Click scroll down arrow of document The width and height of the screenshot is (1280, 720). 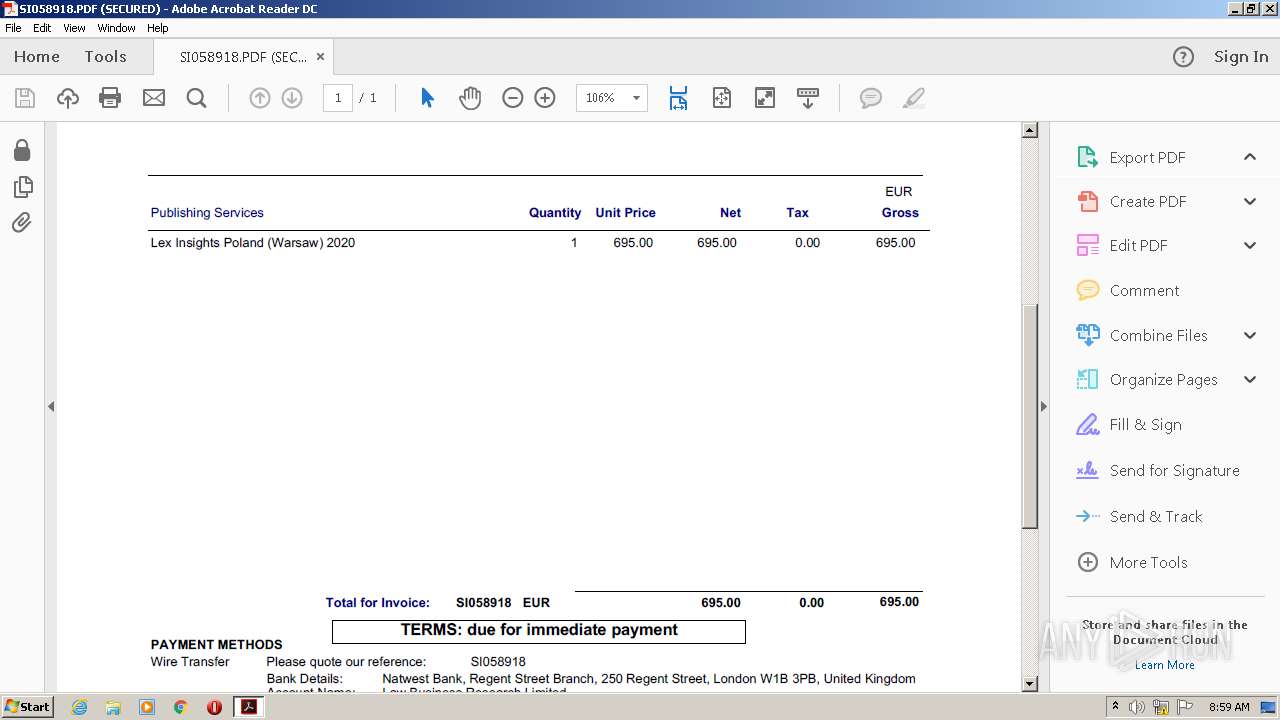[1029, 684]
